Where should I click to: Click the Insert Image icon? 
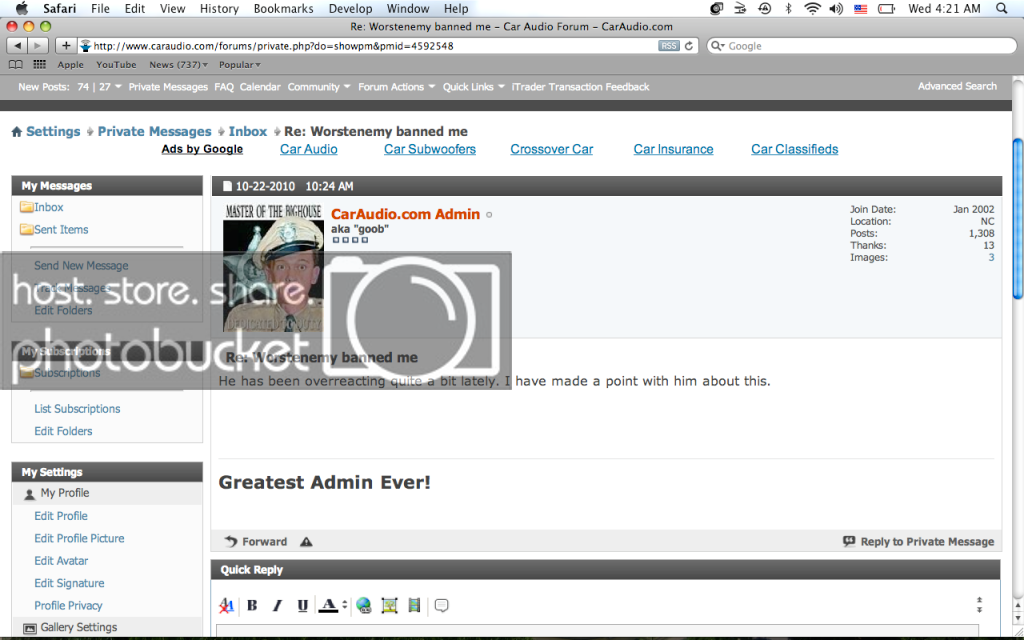click(389, 605)
